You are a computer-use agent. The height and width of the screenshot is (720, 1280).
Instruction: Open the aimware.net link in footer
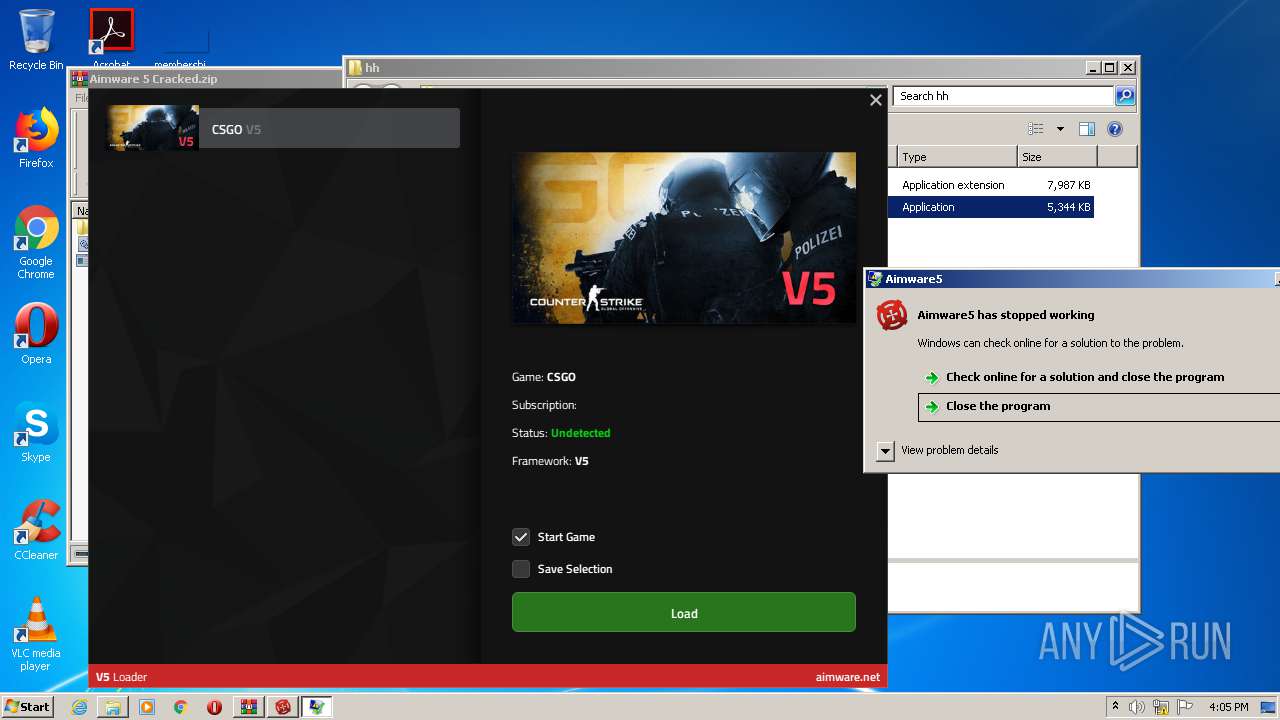coord(847,677)
